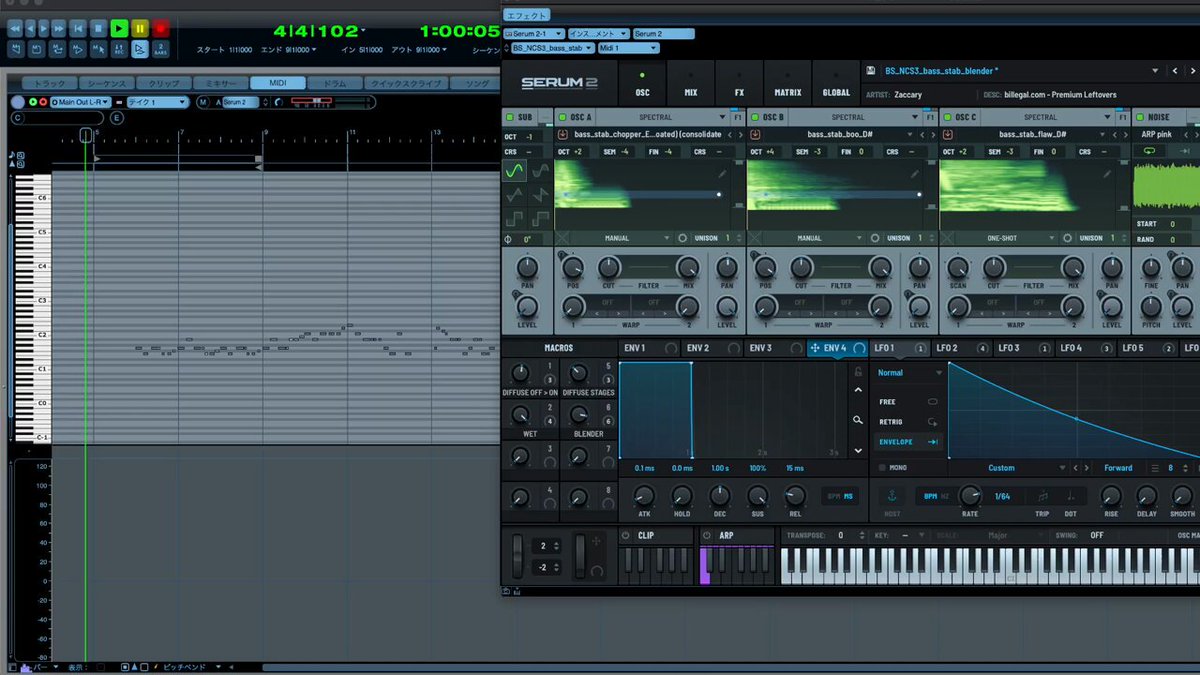Toggle the 2 bars count-off icon

point(161,49)
